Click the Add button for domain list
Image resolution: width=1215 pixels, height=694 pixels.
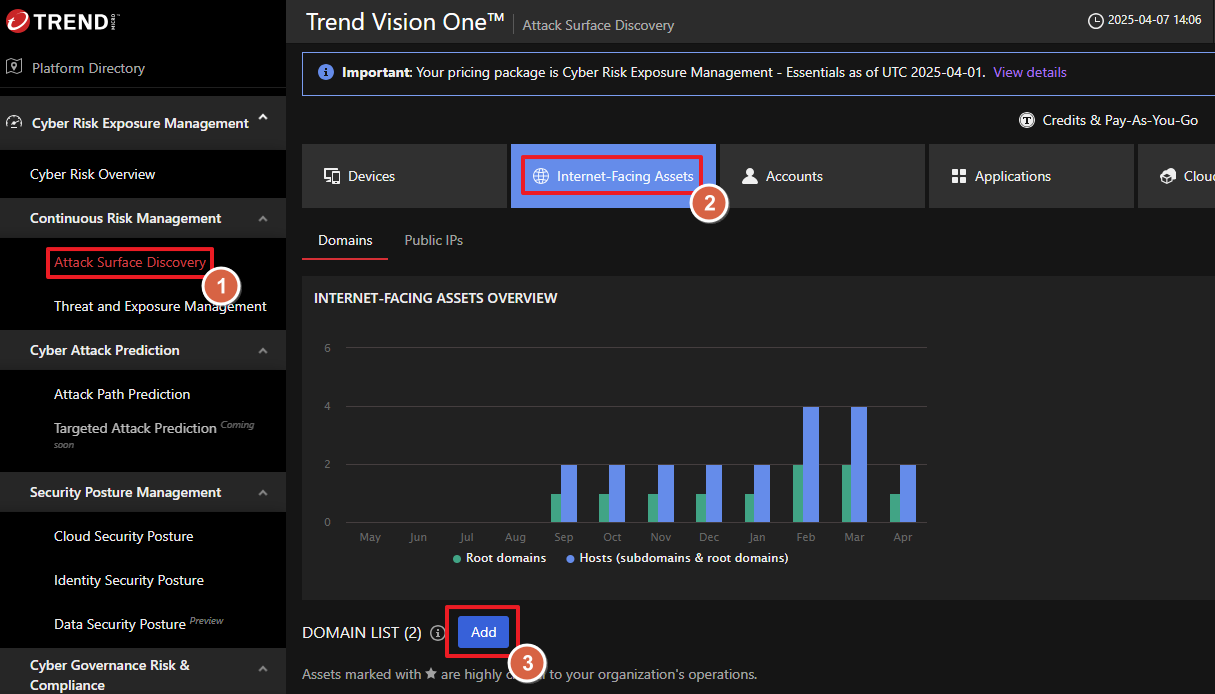pos(483,632)
